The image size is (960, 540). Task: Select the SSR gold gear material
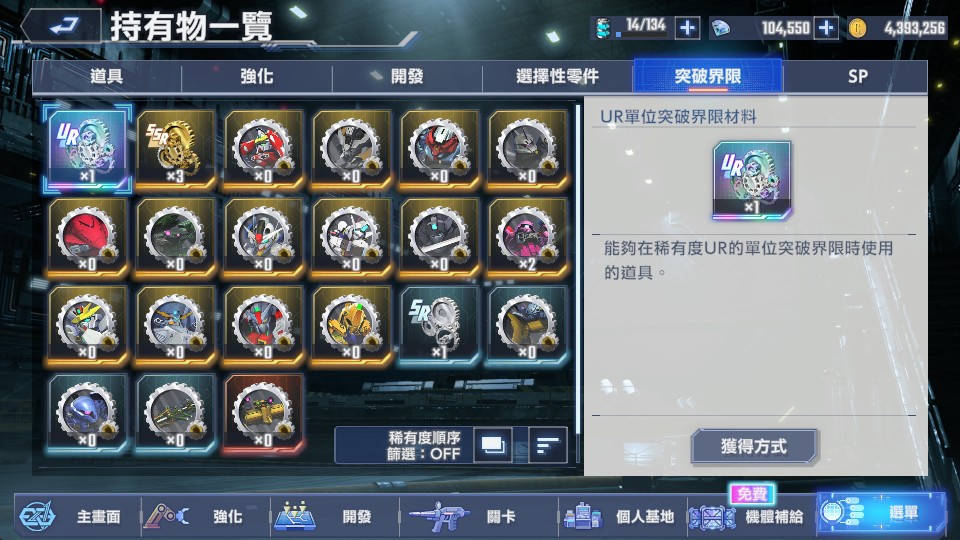point(175,149)
